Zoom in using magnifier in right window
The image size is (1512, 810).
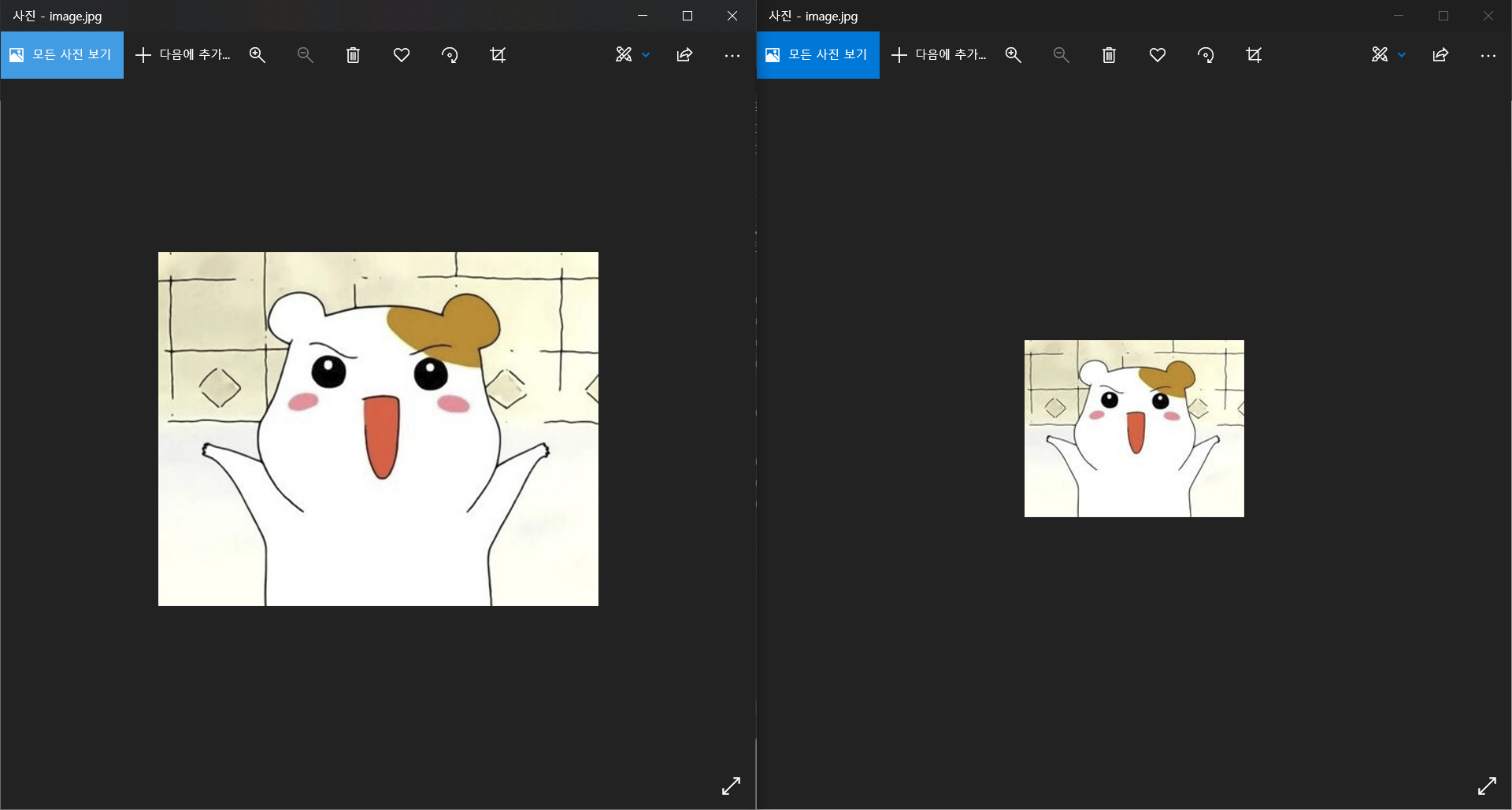(1014, 55)
